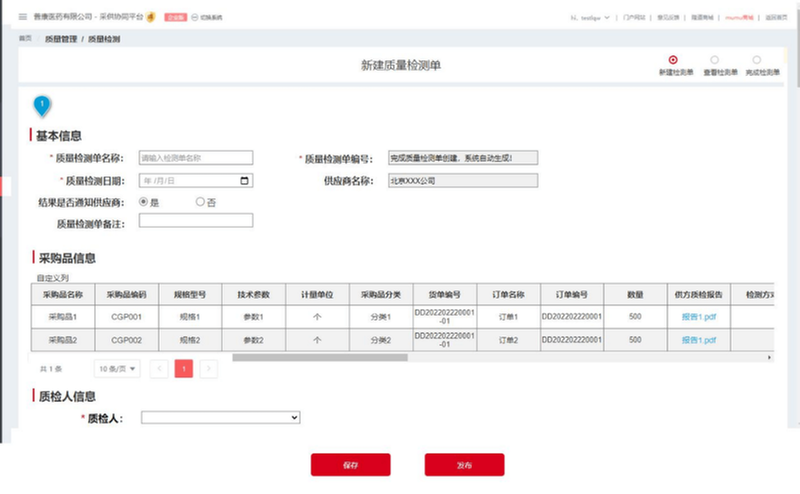Click the 规格型号 column header
800x494 pixels.
(190, 294)
